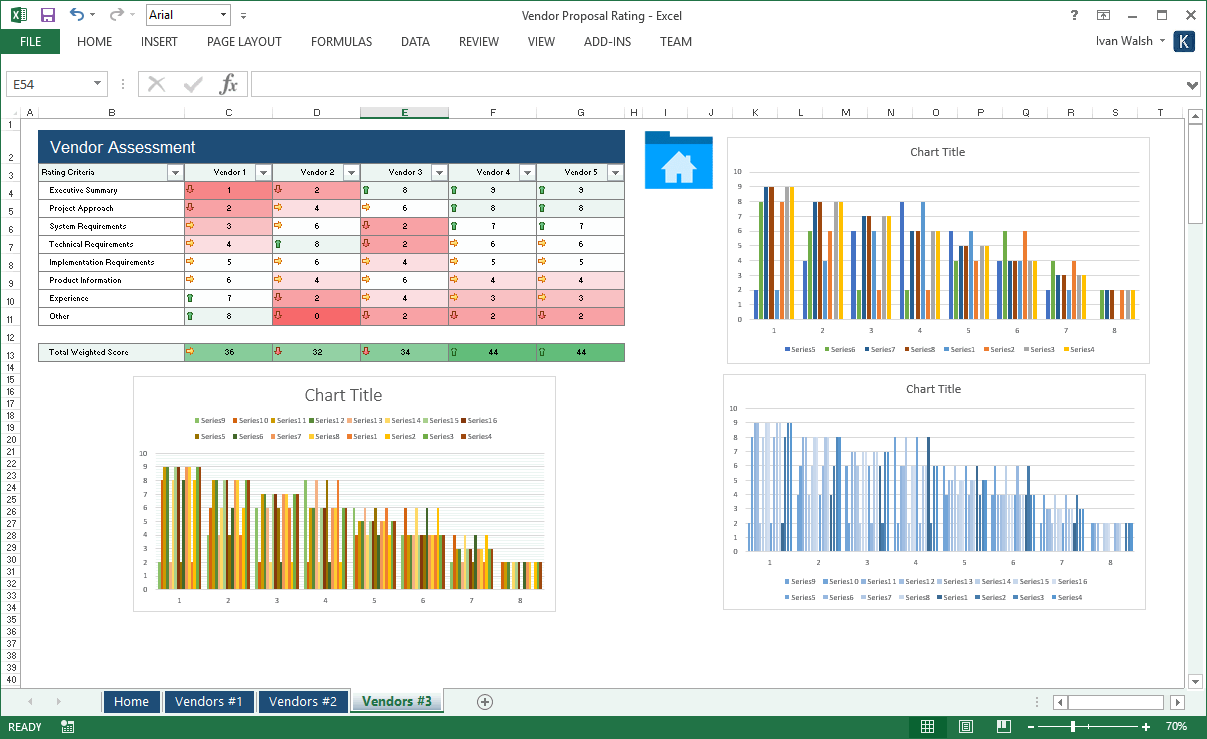The width and height of the screenshot is (1207, 739).
Task: Open the Vendor 3 filter dropdown
Action: coord(439,173)
